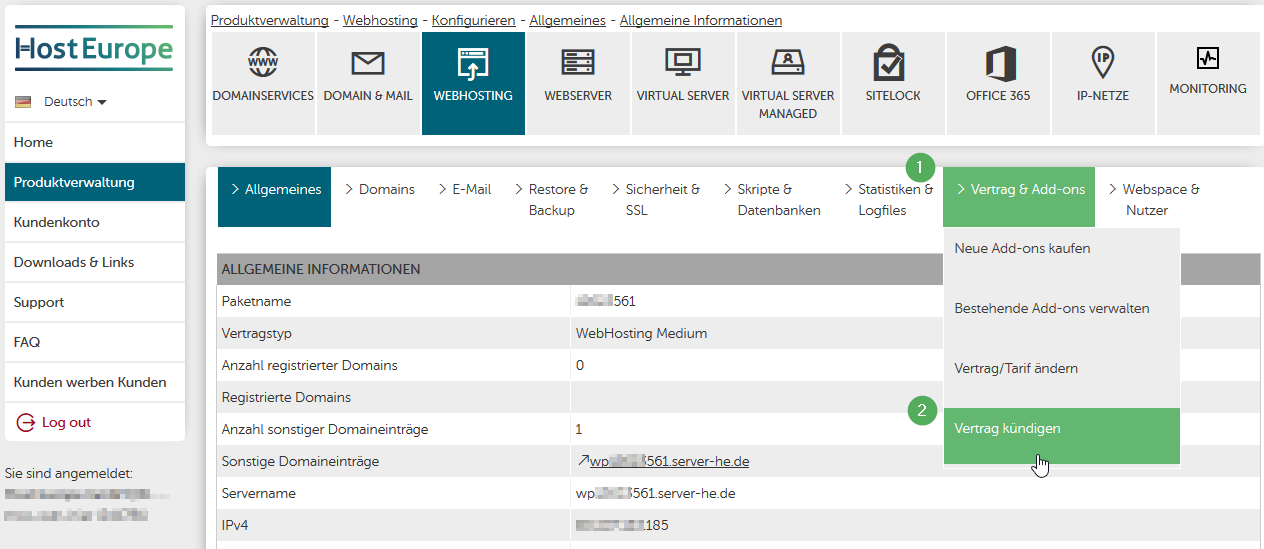The height and width of the screenshot is (549, 1264).
Task: Click Registrierte Domains label
Action: [x=286, y=397]
